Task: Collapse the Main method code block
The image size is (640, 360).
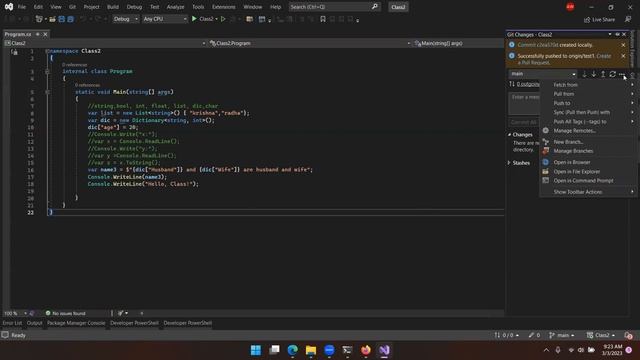Action: pos(47,92)
